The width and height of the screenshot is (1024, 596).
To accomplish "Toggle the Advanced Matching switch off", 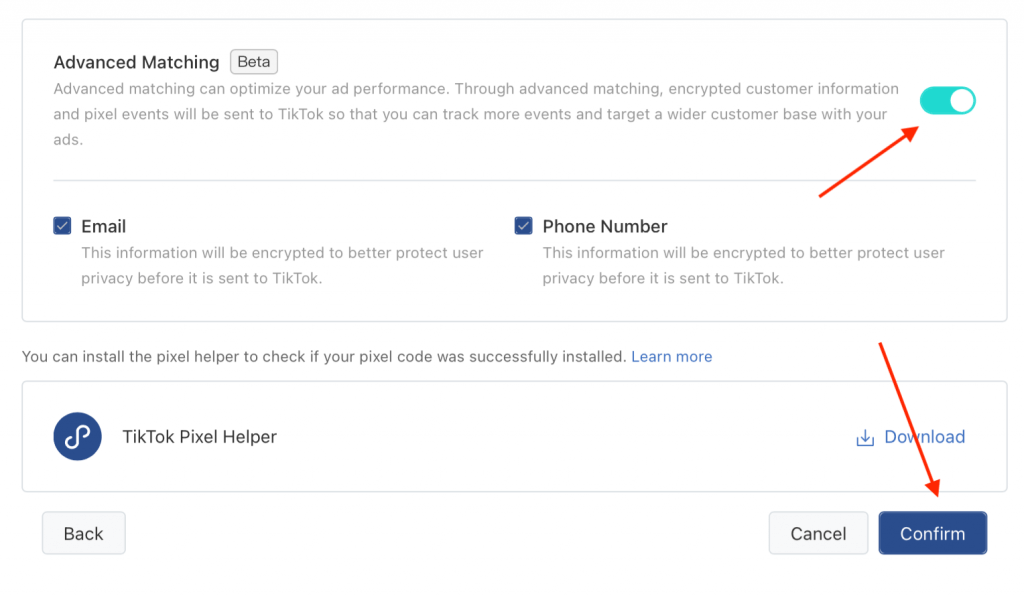I will pos(947,100).
